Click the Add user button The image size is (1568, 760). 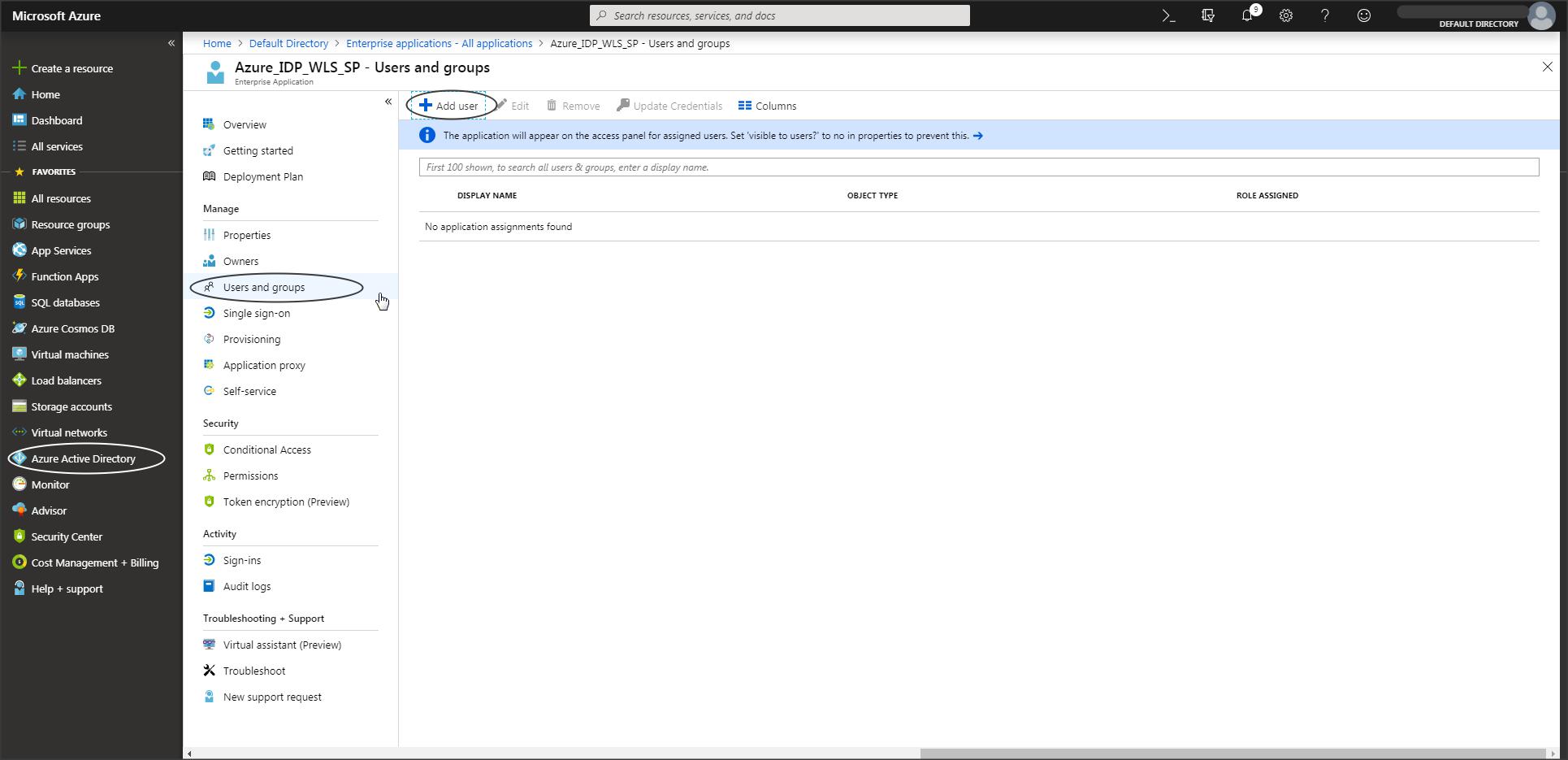448,106
